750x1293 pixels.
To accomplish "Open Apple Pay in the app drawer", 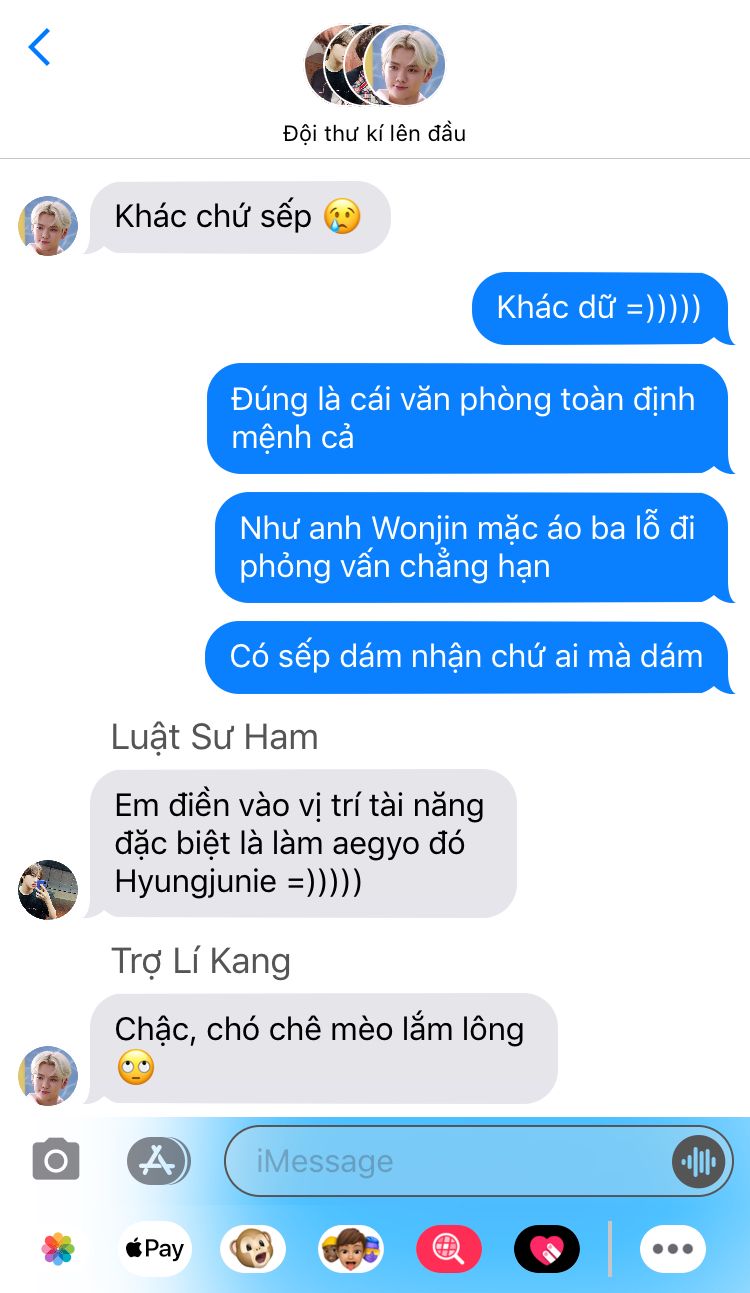I will tap(155, 1248).
